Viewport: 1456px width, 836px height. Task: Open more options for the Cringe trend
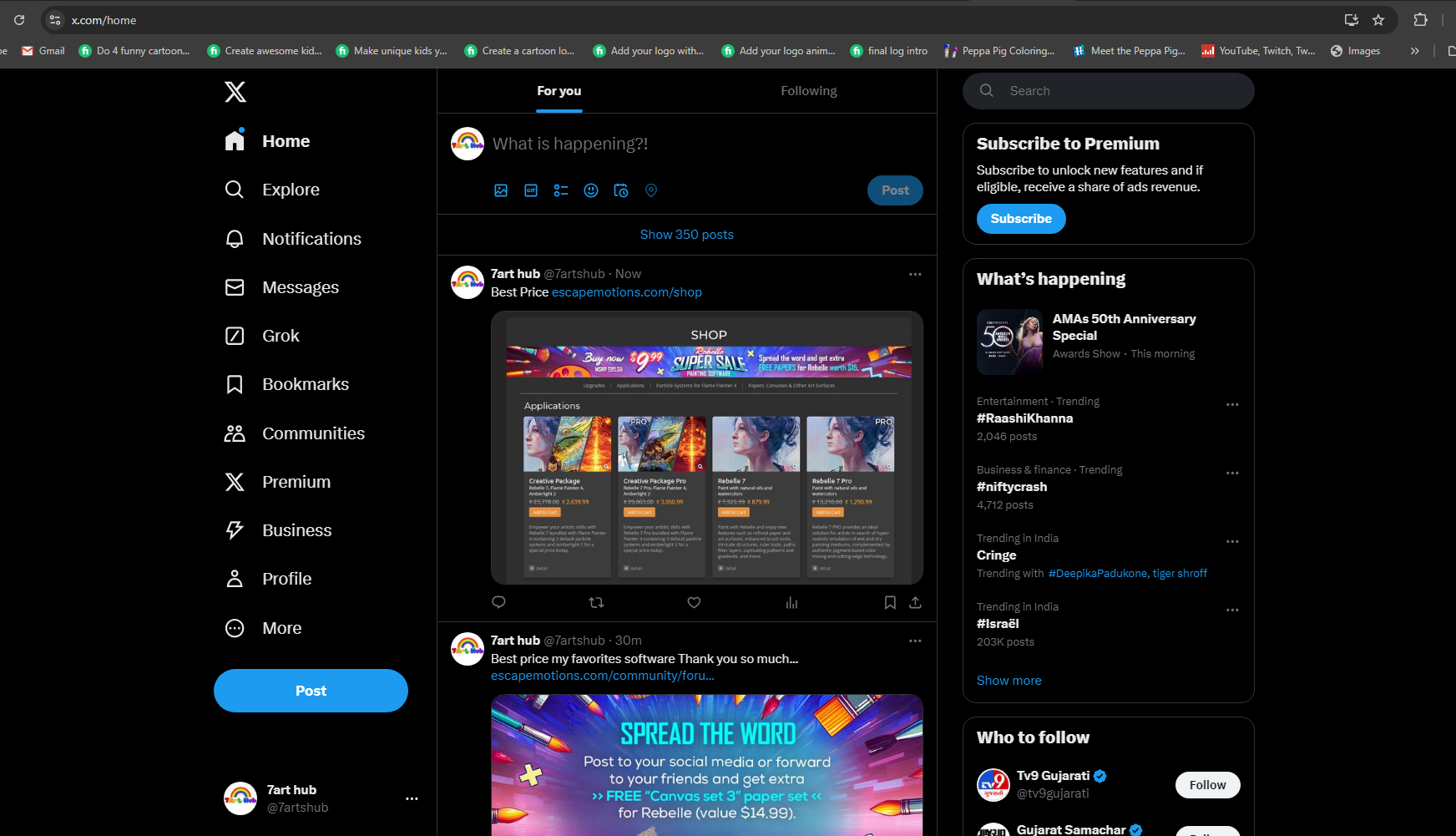tap(1232, 541)
